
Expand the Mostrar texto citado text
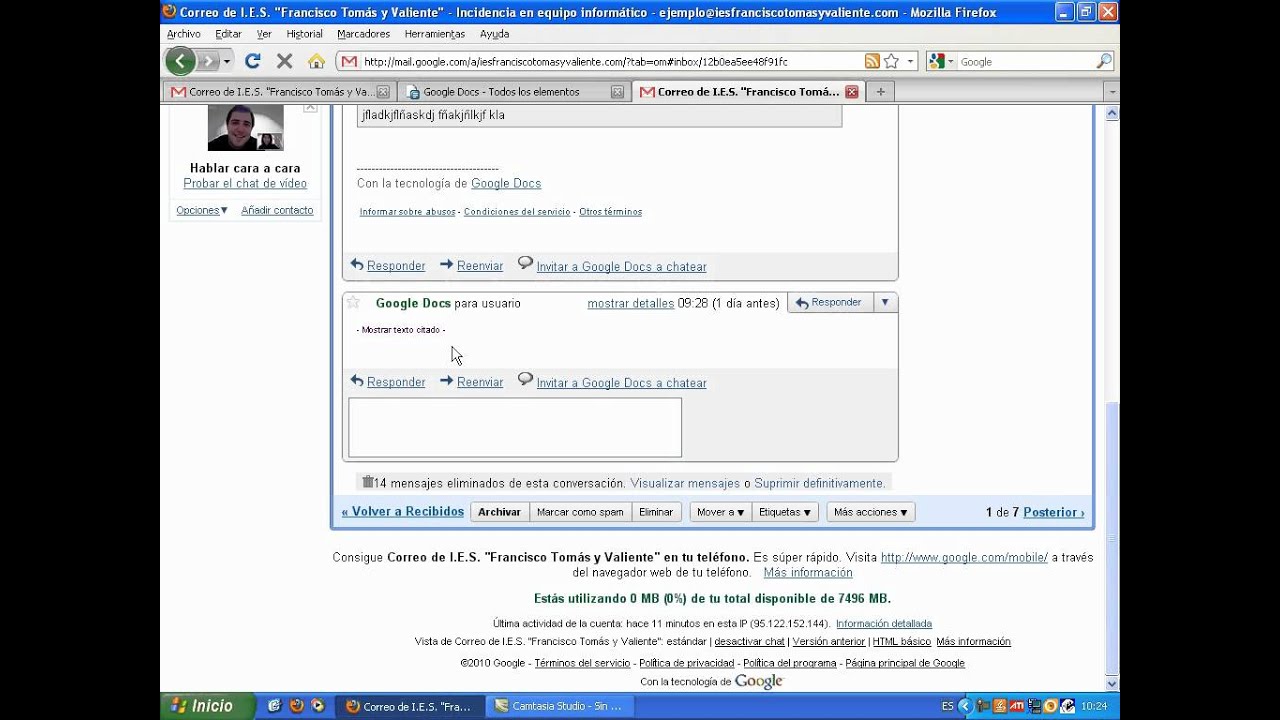point(401,330)
